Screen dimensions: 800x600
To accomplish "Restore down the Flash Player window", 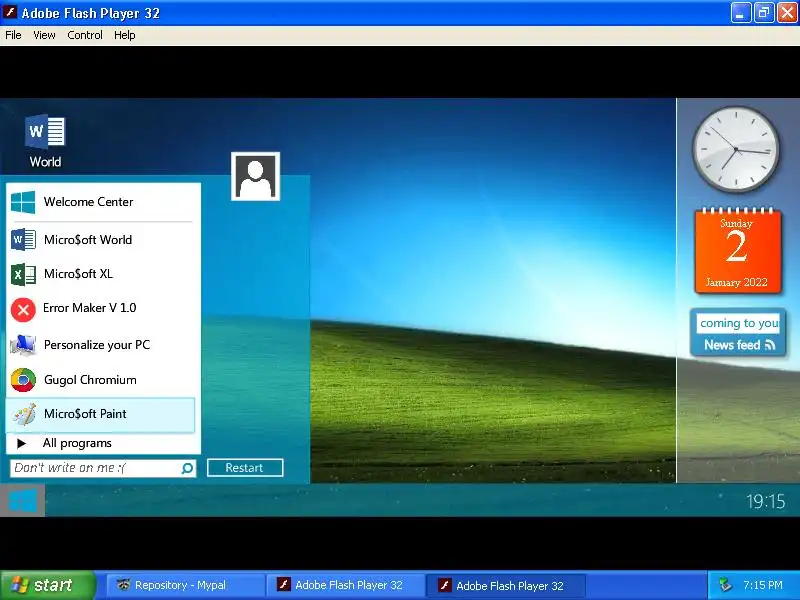I will click(764, 13).
